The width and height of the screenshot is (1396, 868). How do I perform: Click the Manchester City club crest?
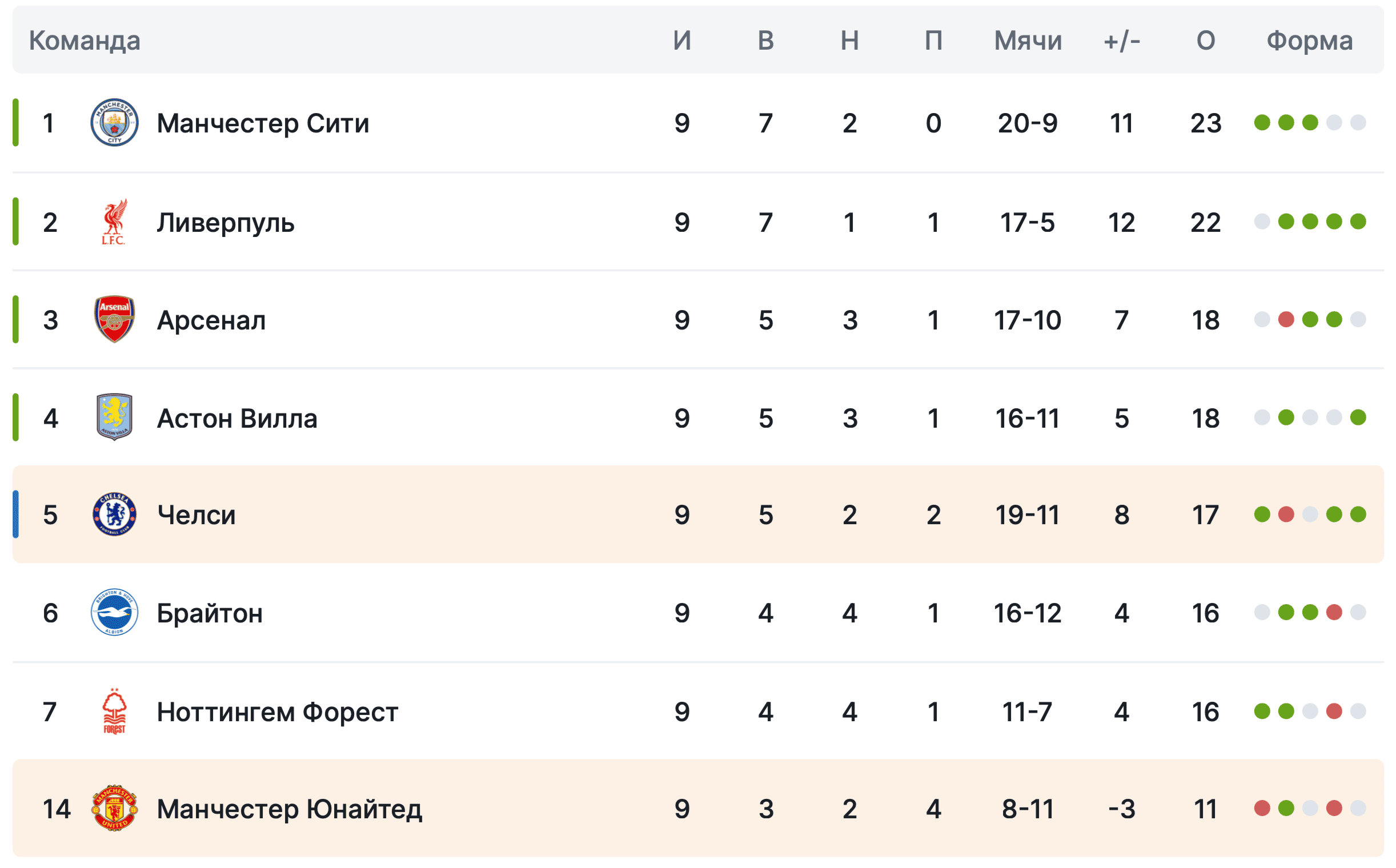(114, 123)
